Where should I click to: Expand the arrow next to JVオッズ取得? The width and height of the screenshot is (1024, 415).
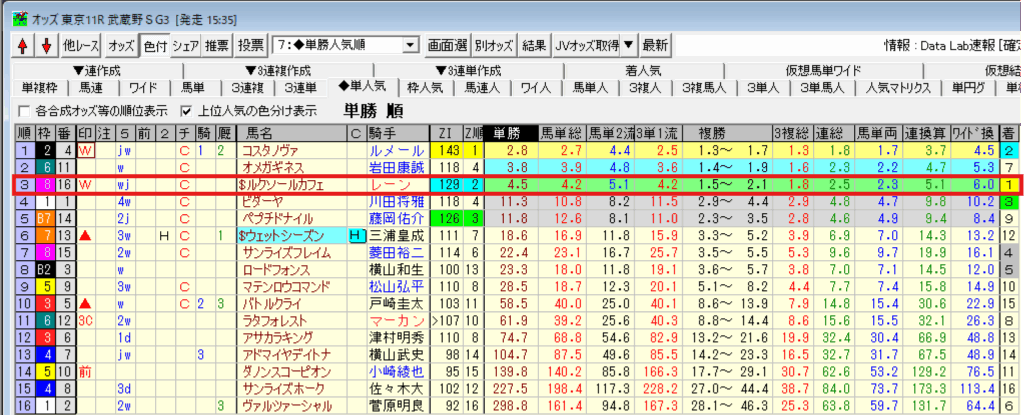(x=628, y=46)
